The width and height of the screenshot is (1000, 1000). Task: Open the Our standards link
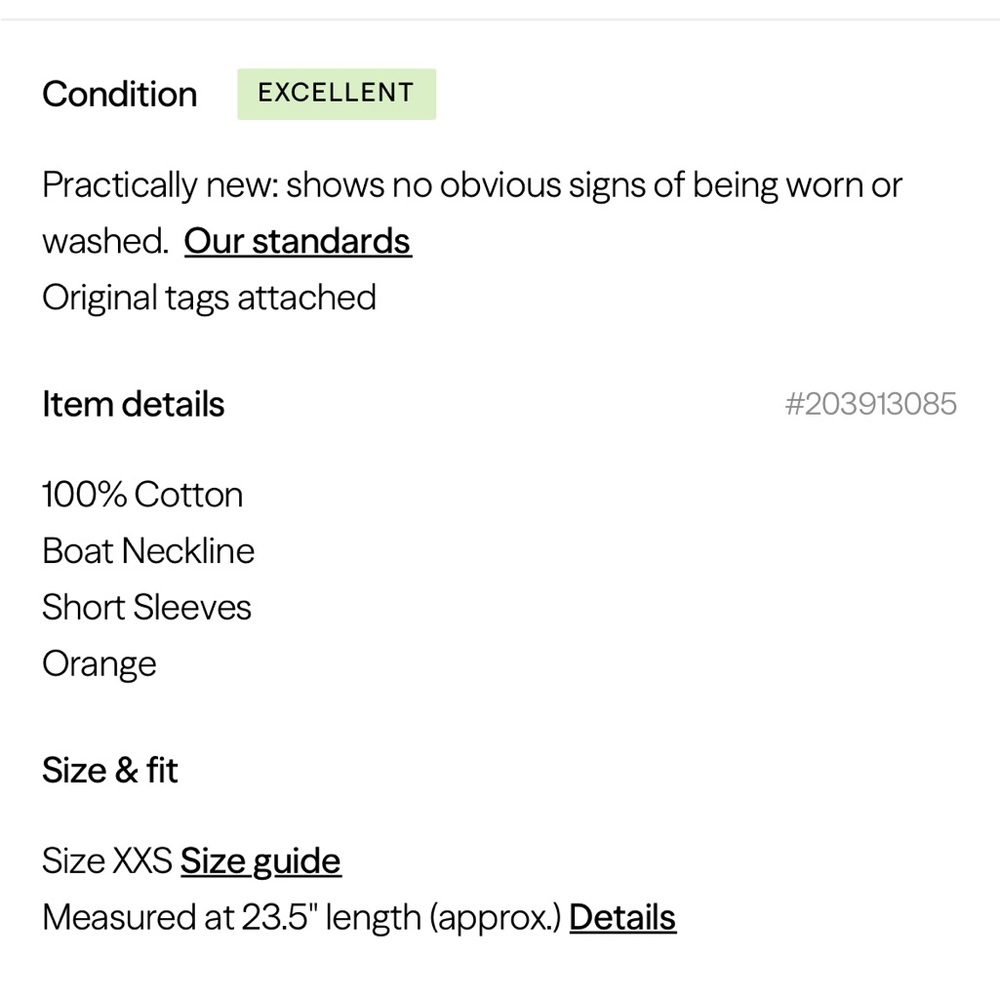pos(298,242)
